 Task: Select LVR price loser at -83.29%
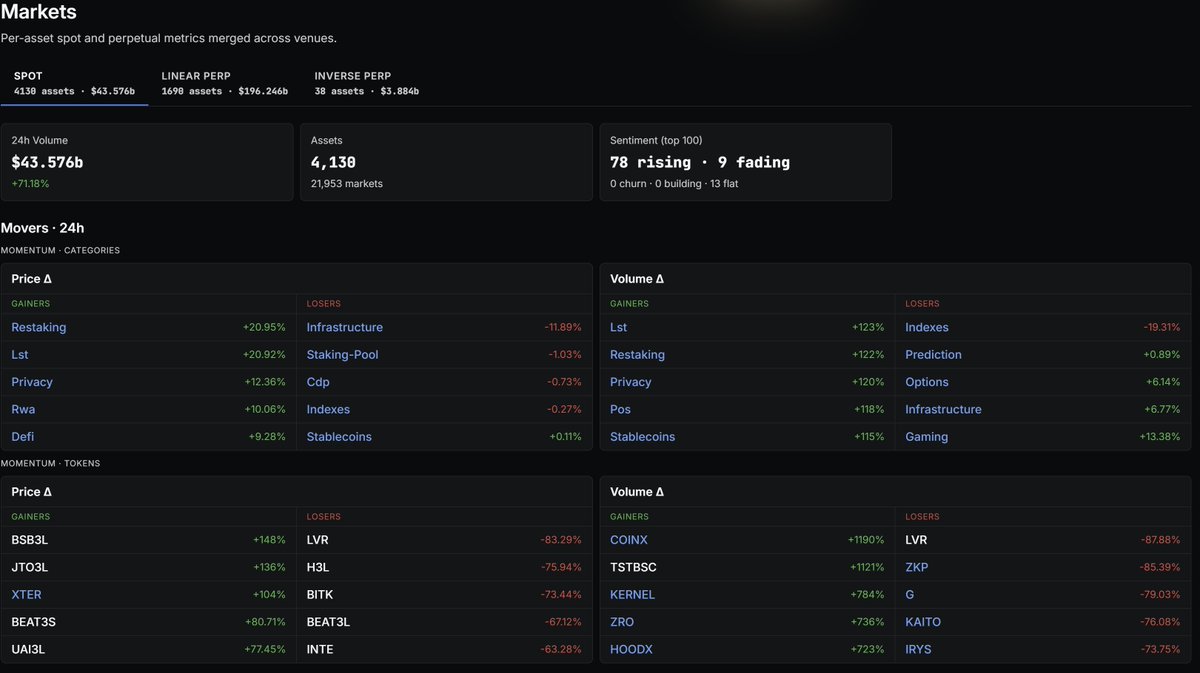[x=444, y=540]
